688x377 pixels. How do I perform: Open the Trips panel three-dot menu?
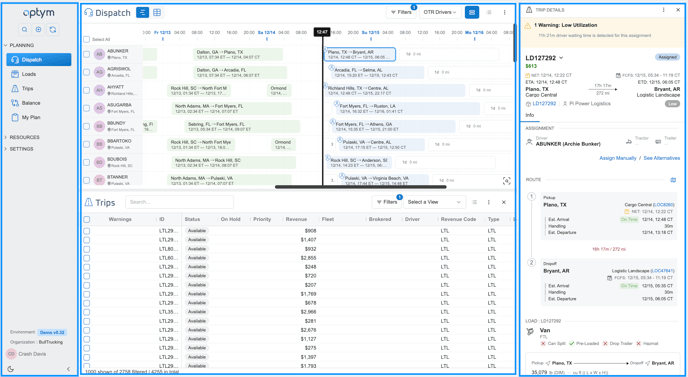488,202
